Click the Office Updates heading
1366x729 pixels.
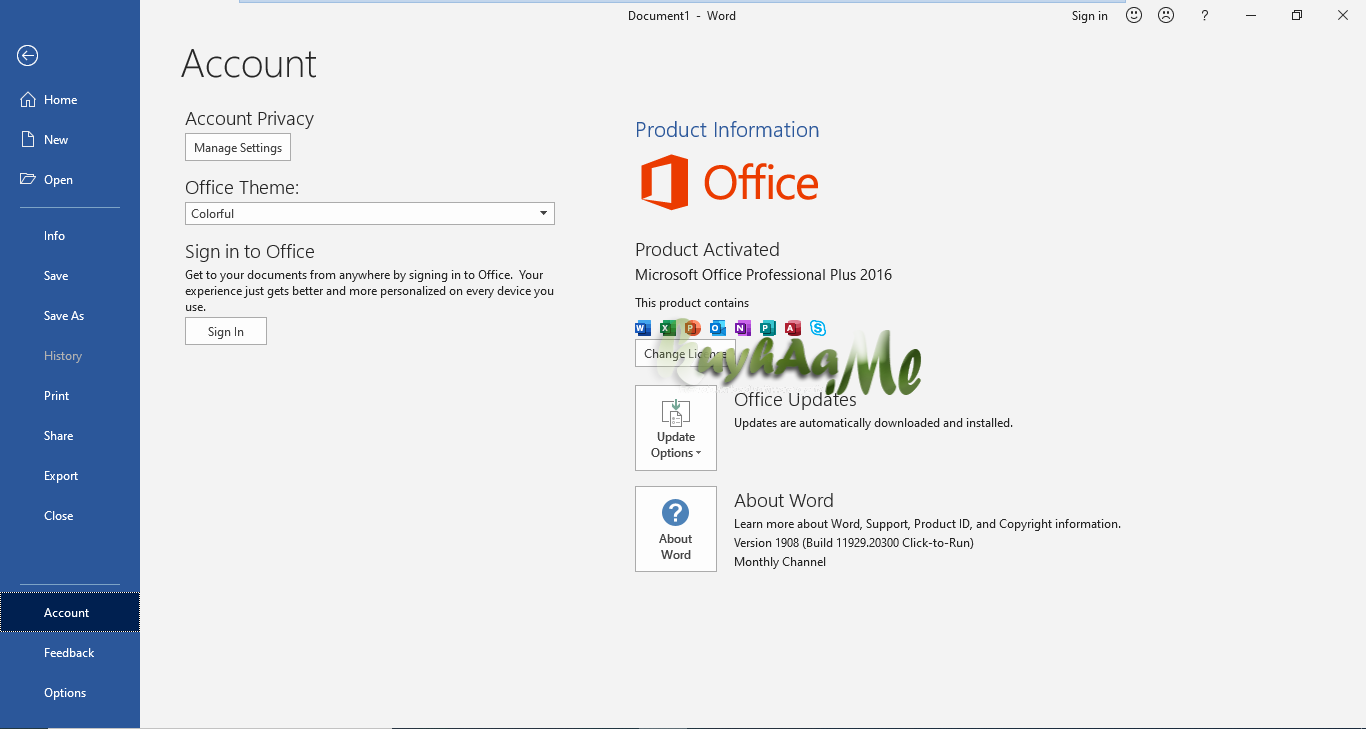pyautogui.click(x=795, y=400)
